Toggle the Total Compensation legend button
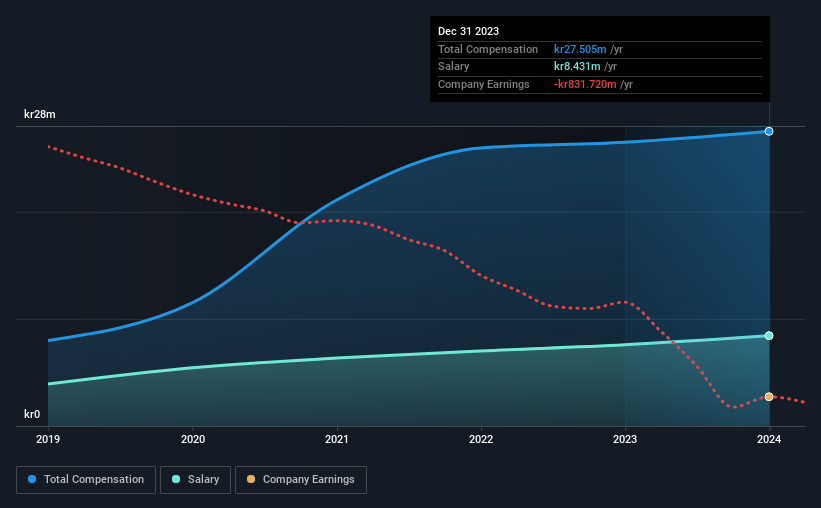Image resolution: width=821 pixels, height=508 pixels. tap(86, 480)
